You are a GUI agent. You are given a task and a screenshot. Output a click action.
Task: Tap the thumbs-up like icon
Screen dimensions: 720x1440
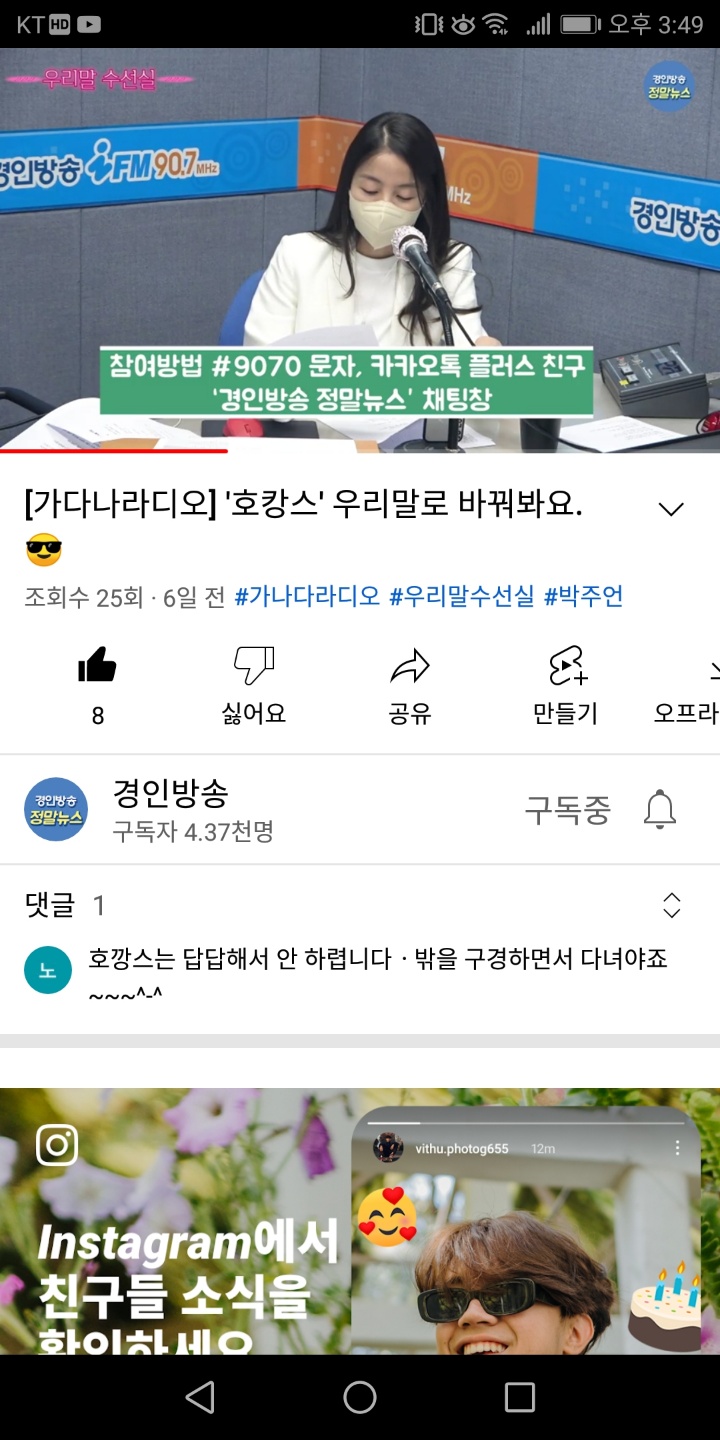[x=97, y=665]
